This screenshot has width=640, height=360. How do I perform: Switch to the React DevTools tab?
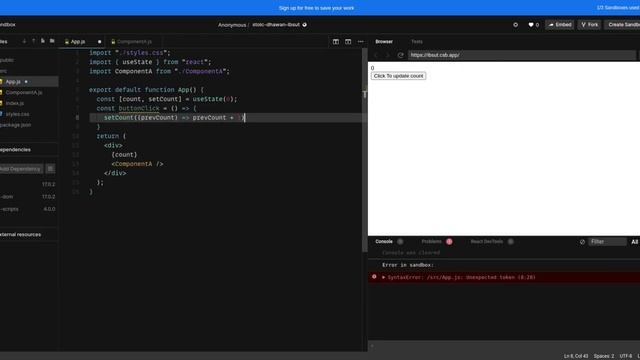point(487,242)
